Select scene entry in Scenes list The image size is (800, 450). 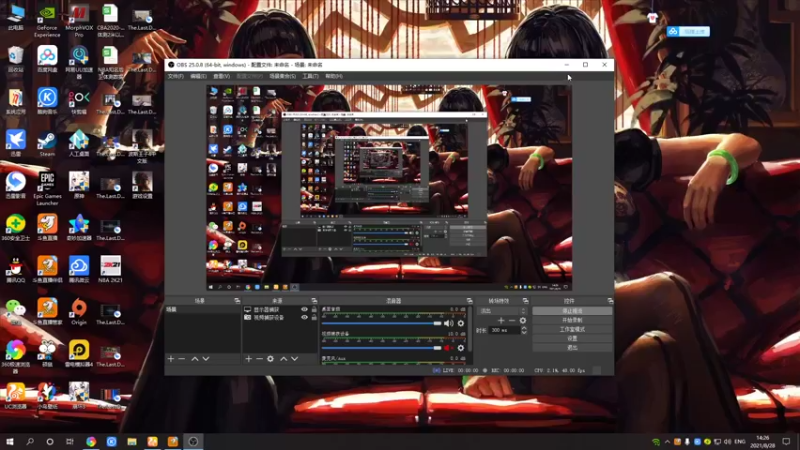click(x=203, y=310)
